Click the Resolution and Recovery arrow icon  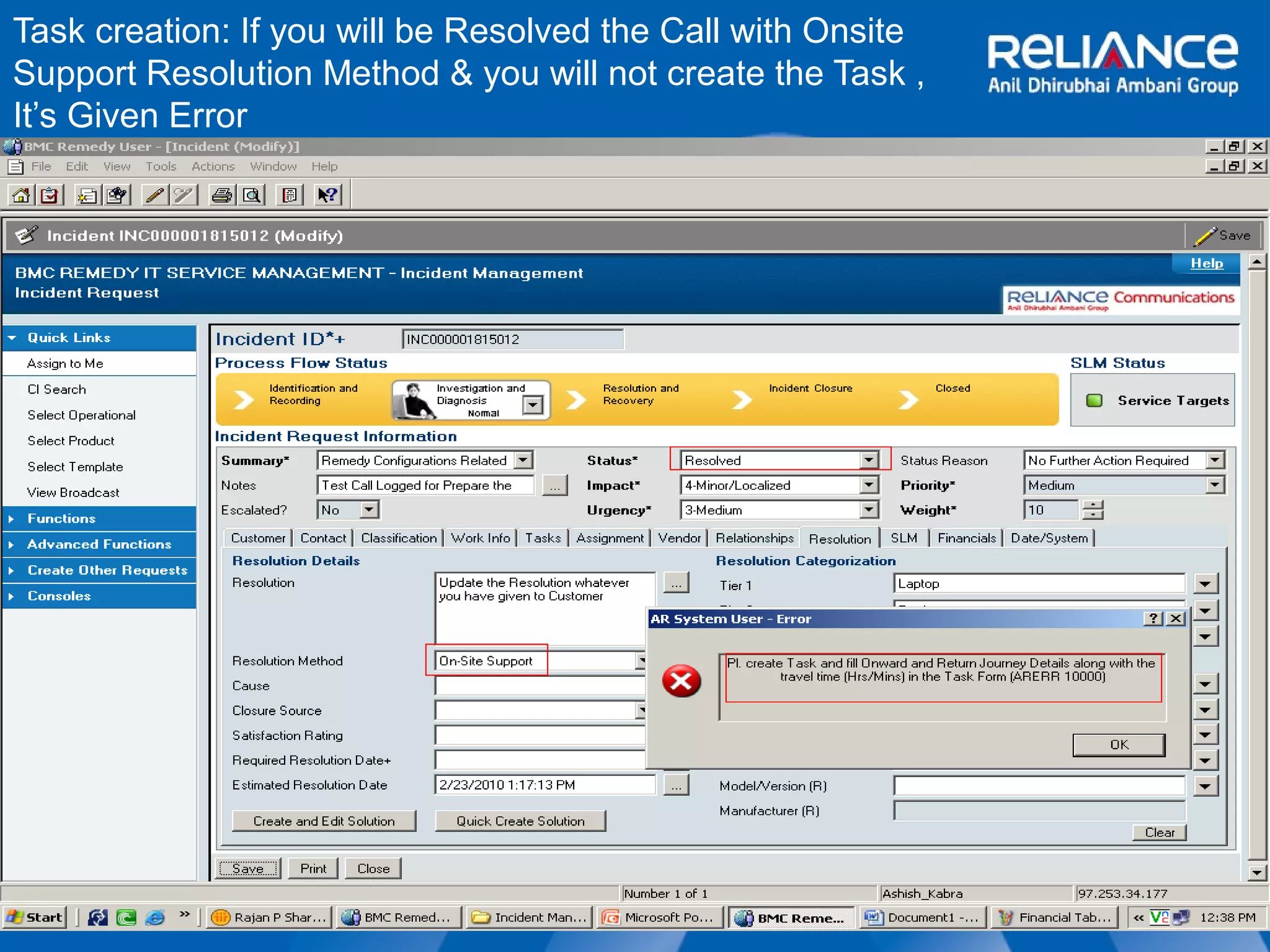pyautogui.click(x=576, y=400)
